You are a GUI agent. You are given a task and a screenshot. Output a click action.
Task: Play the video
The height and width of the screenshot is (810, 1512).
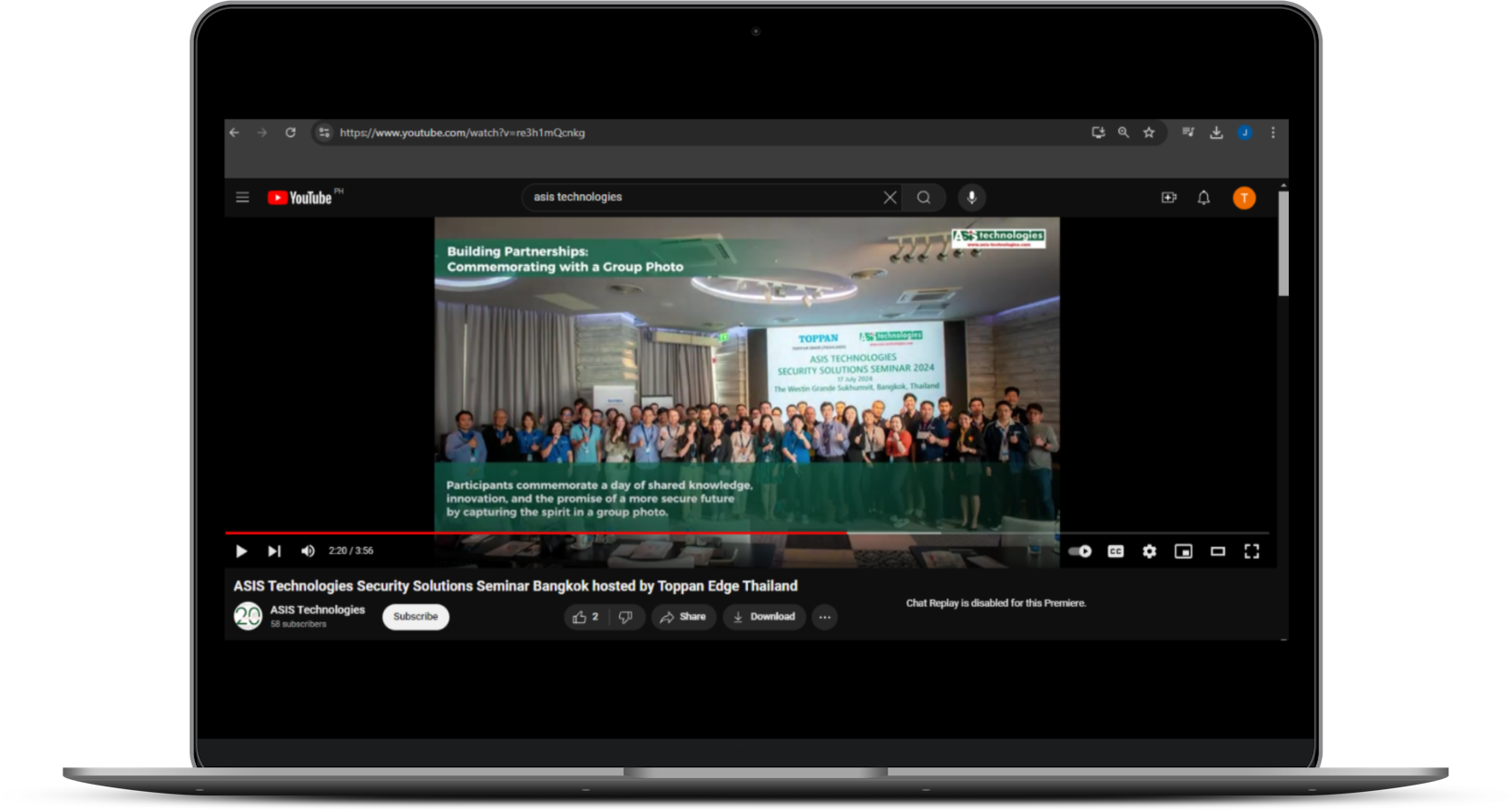241,551
